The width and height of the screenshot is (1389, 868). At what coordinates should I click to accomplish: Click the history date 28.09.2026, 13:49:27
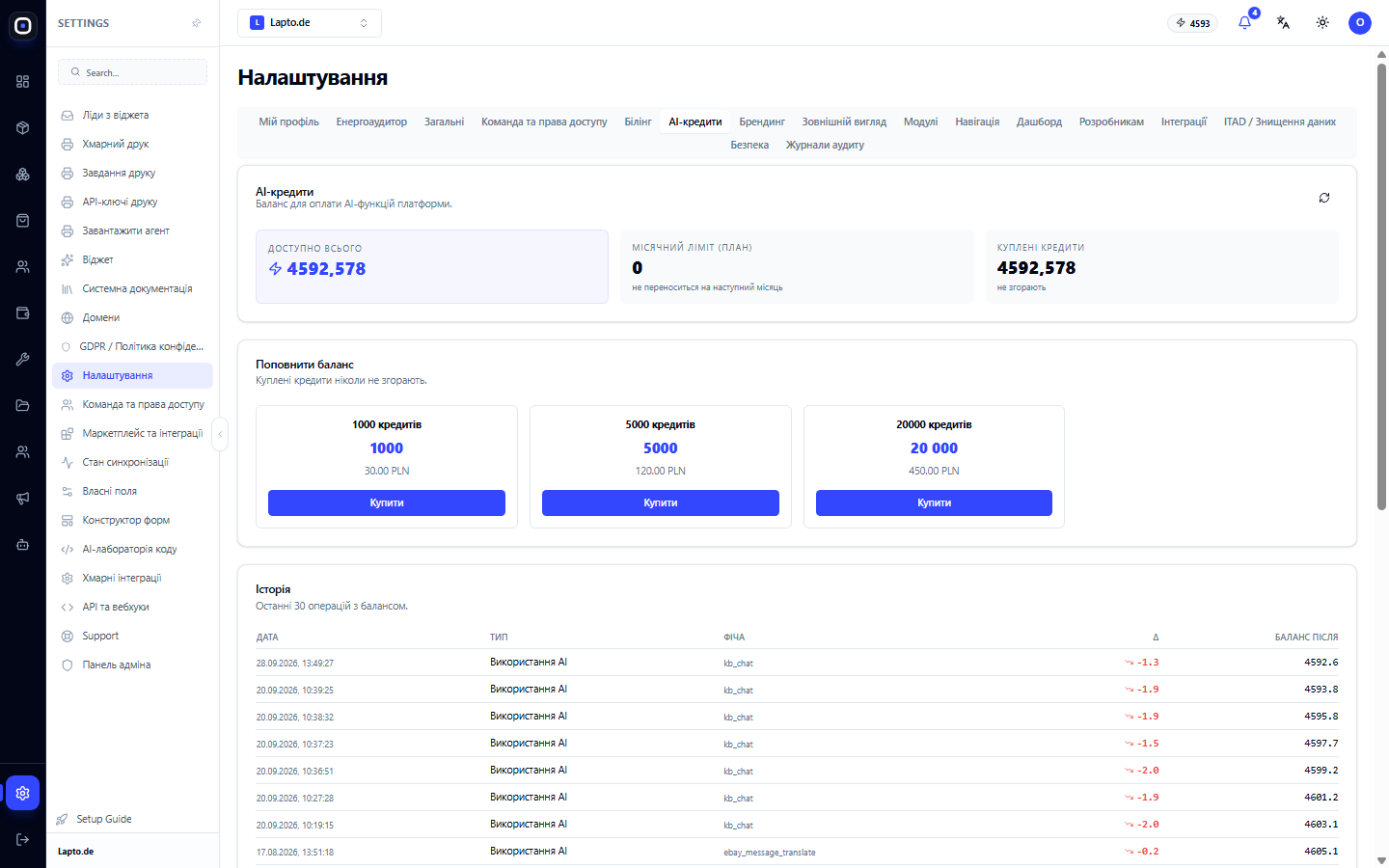(x=295, y=664)
